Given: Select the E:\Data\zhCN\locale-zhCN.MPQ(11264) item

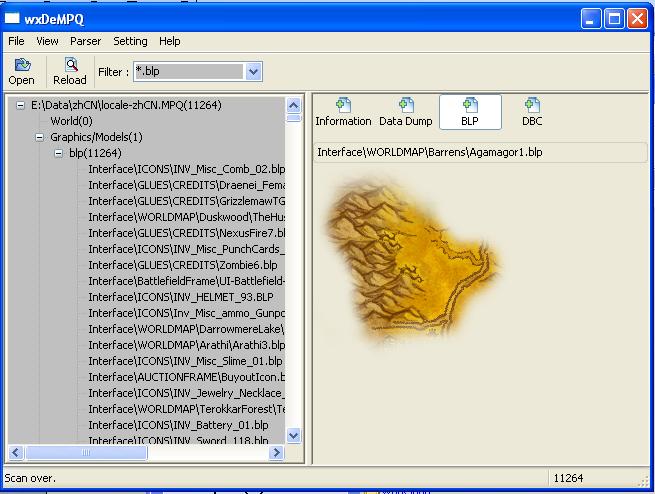Looking at the screenshot, I should click(x=126, y=105).
